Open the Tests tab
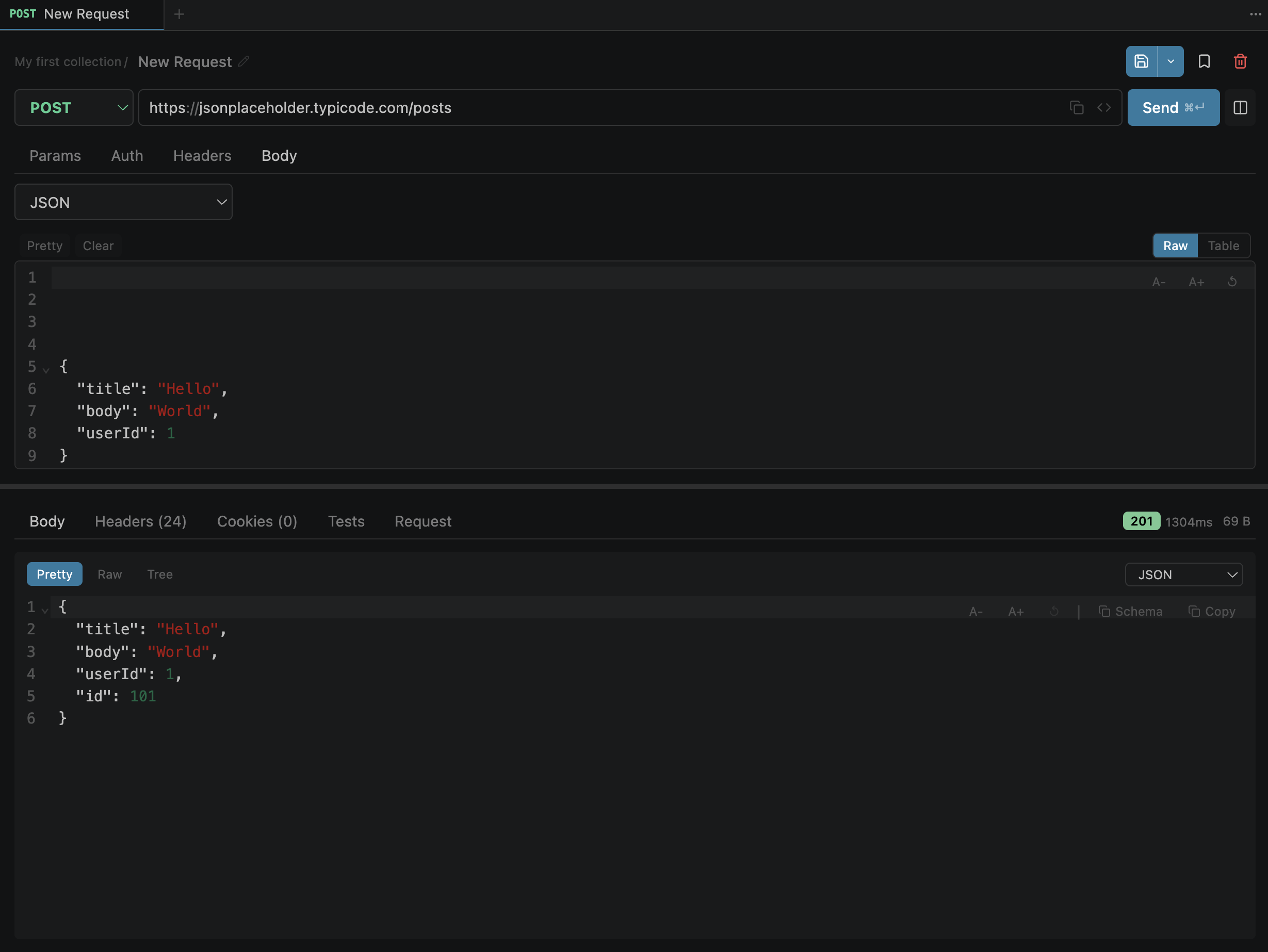 point(346,521)
